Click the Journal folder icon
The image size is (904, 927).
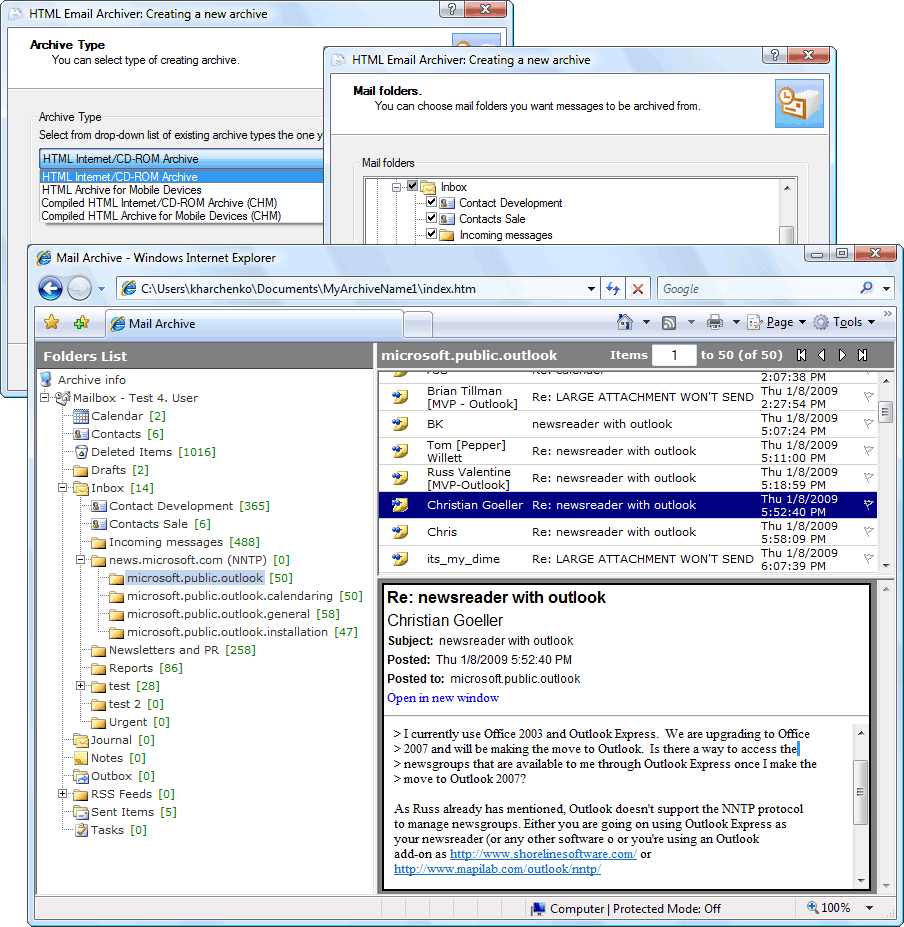[x=80, y=740]
